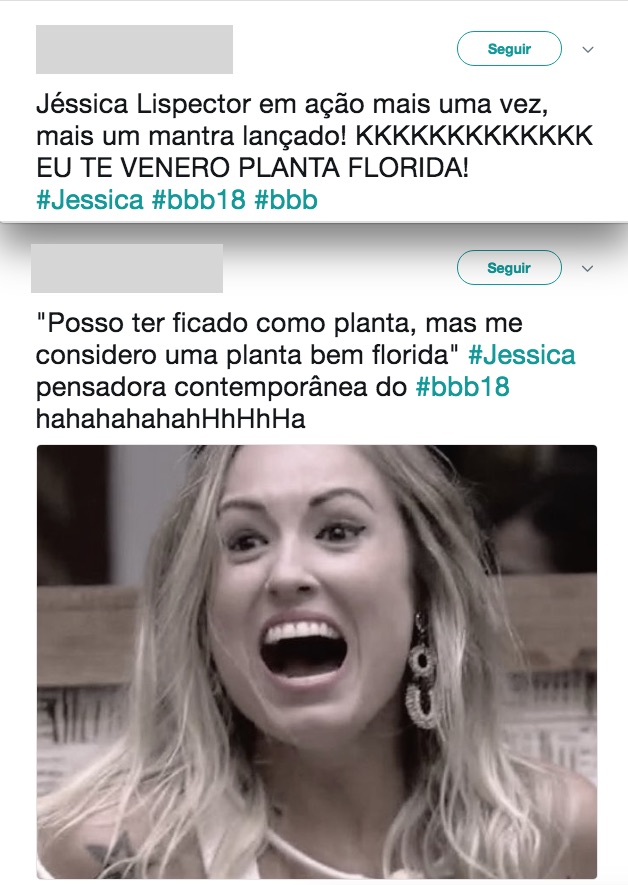The image size is (628, 885).
Task: Click Seguir on the planta bem florida tweet
Action: coord(509,268)
